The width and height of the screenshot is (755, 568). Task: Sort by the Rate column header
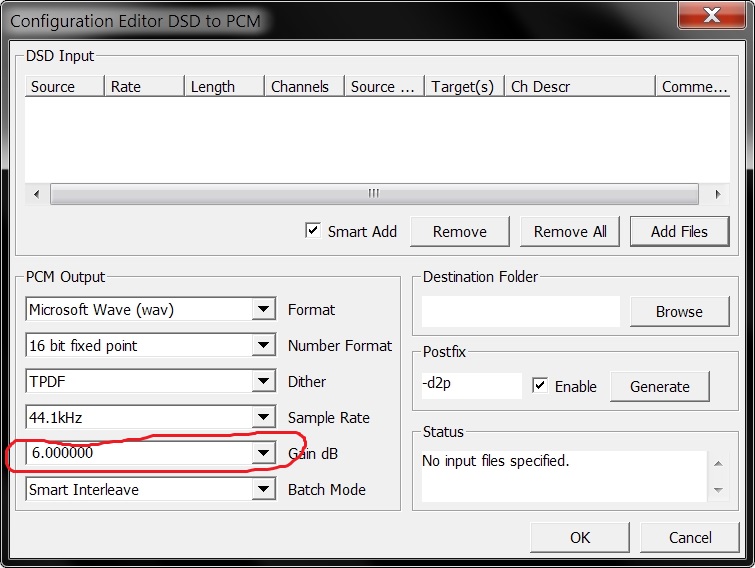point(144,86)
